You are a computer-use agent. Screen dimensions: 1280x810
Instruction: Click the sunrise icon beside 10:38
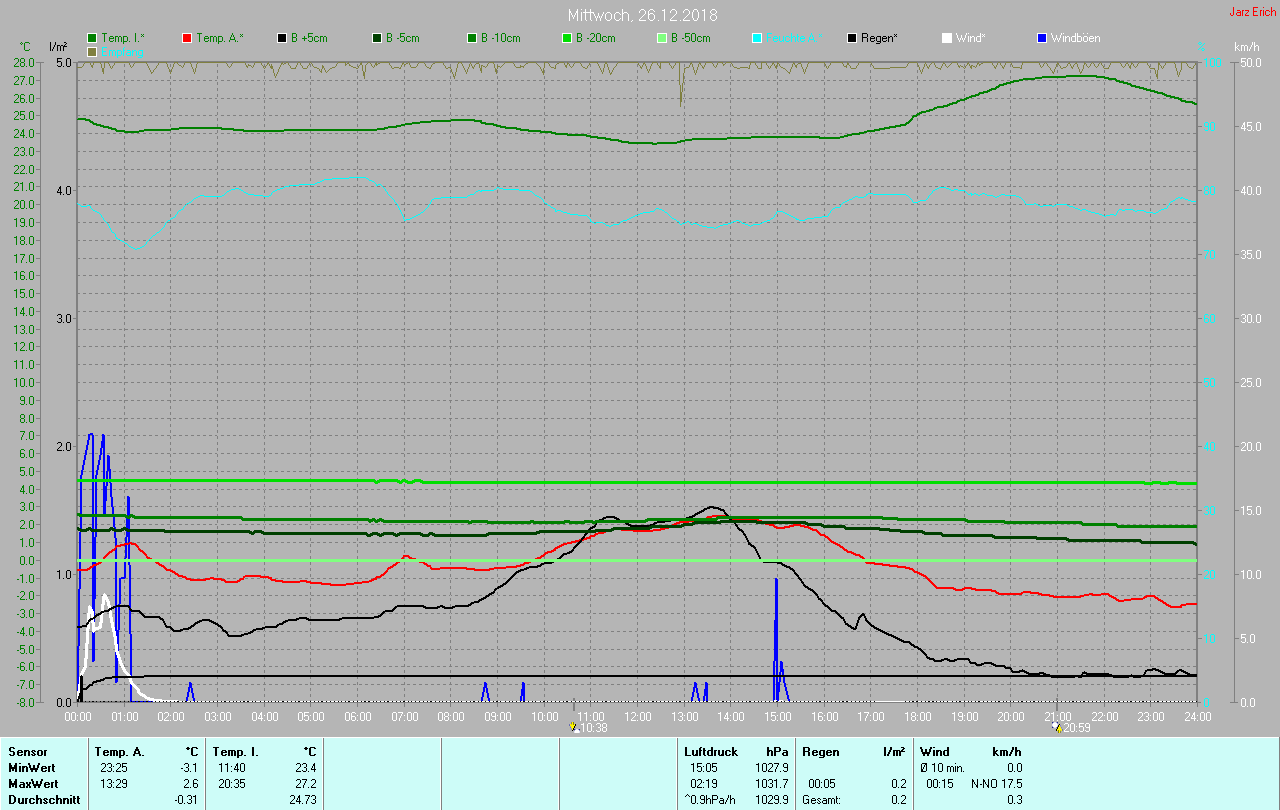pos(574,728)
